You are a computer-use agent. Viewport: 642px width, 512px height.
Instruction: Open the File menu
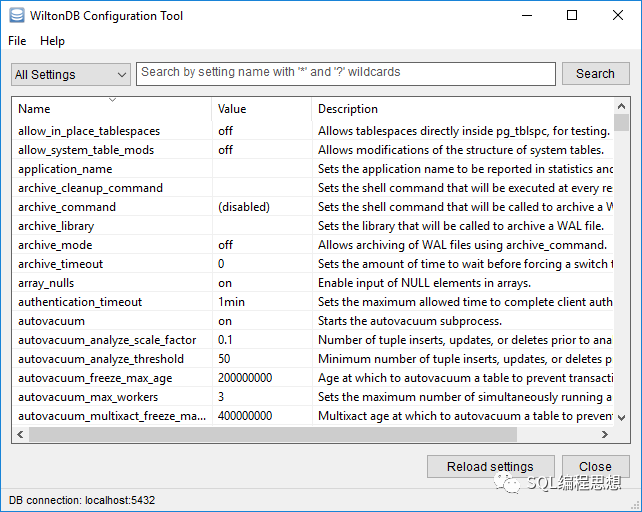(17, 41)
